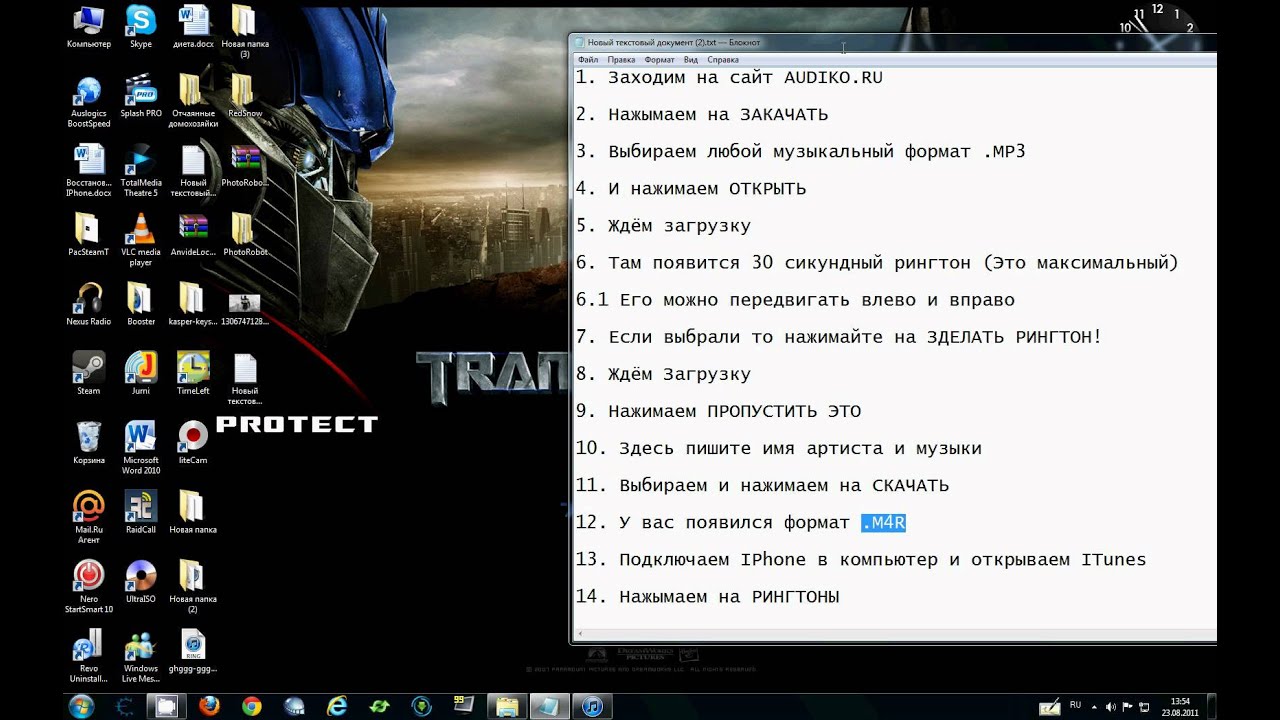This screenshot has height=720, width=1280.
Task: Select the Skype desktop shortcut
Action: click(x=141, y=27)
